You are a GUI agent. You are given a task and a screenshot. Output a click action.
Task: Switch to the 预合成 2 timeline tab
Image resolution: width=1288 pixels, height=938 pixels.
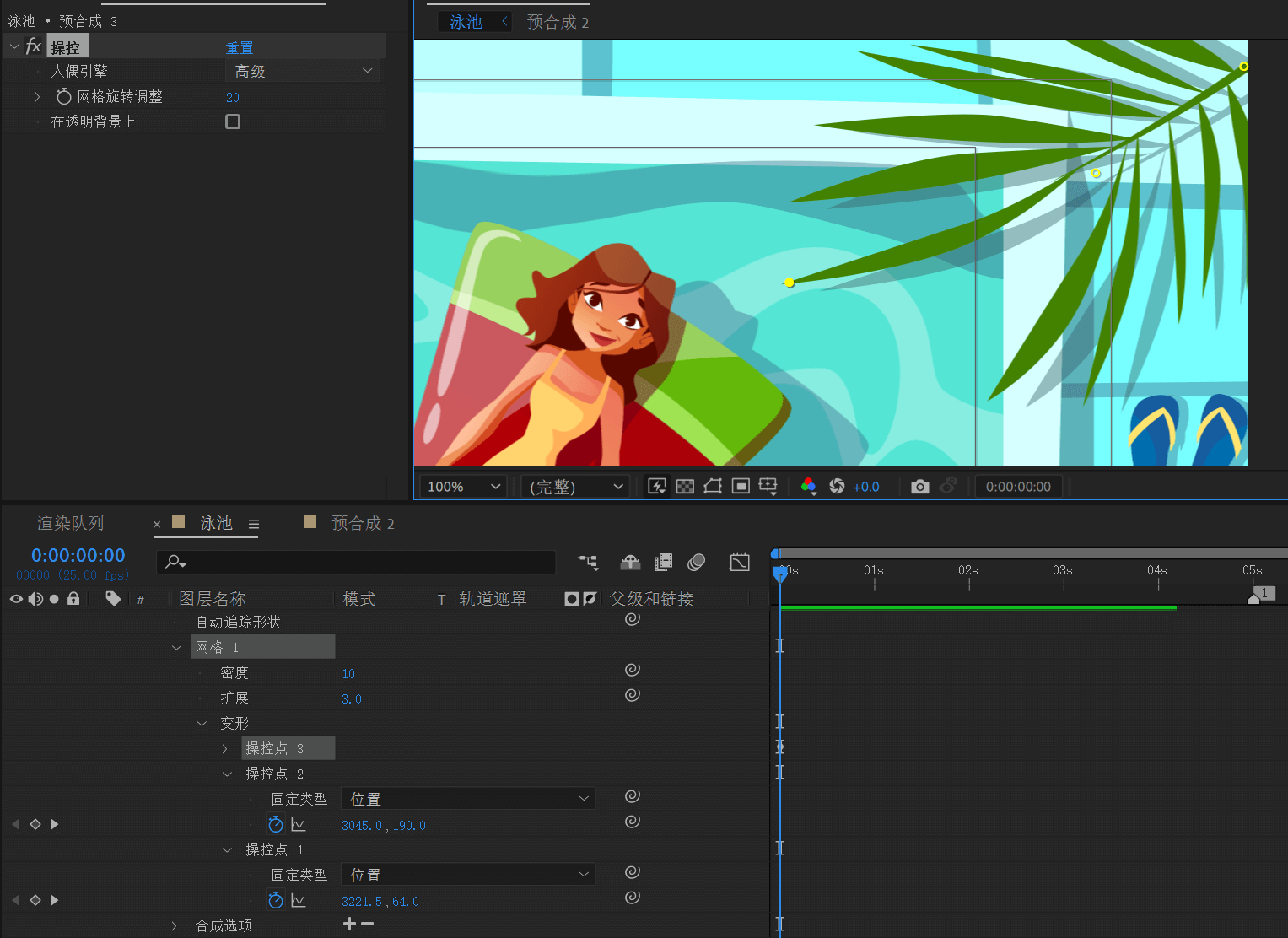(x=362, y=524)
